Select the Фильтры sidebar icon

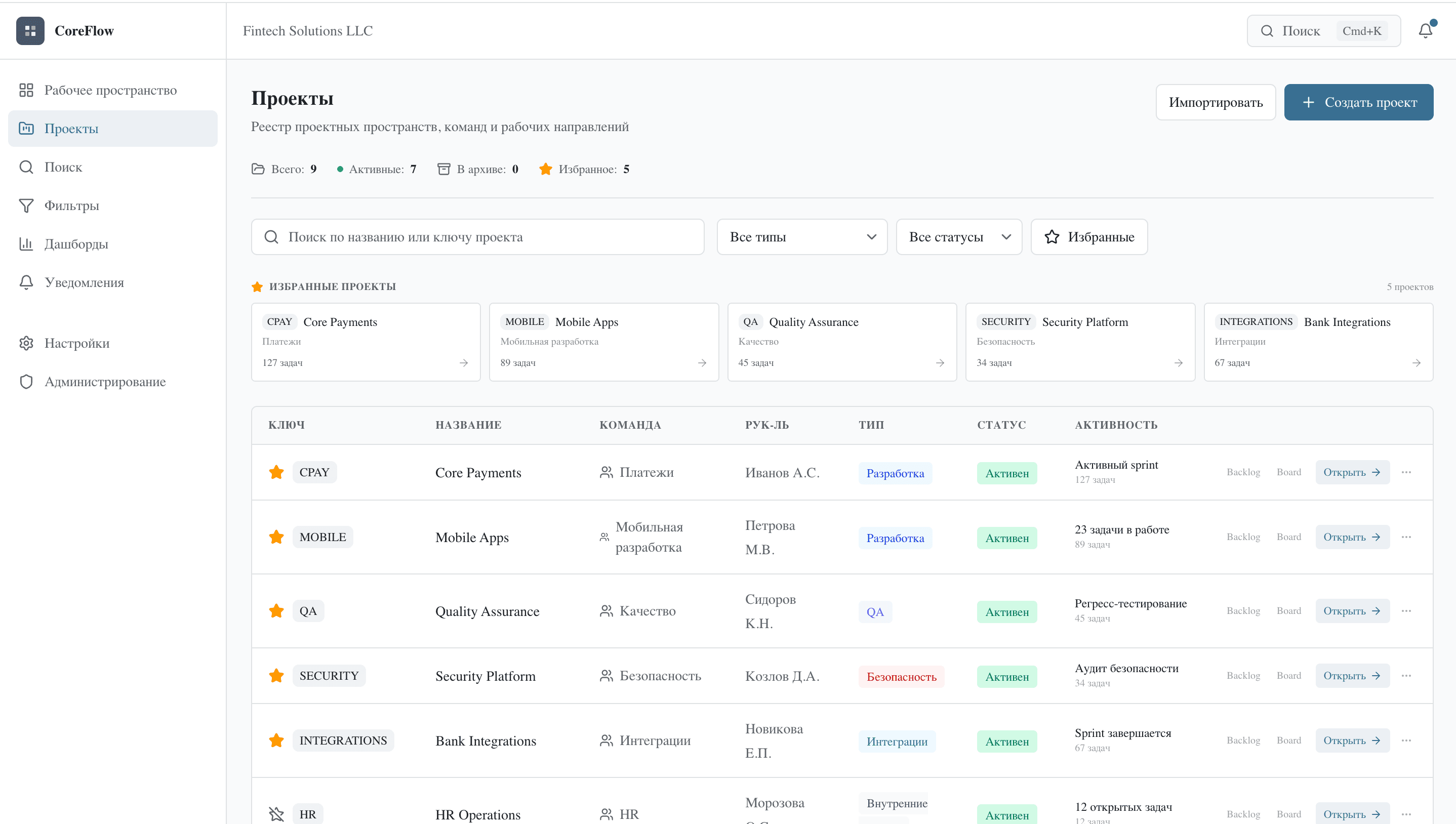tap(27, 205)
